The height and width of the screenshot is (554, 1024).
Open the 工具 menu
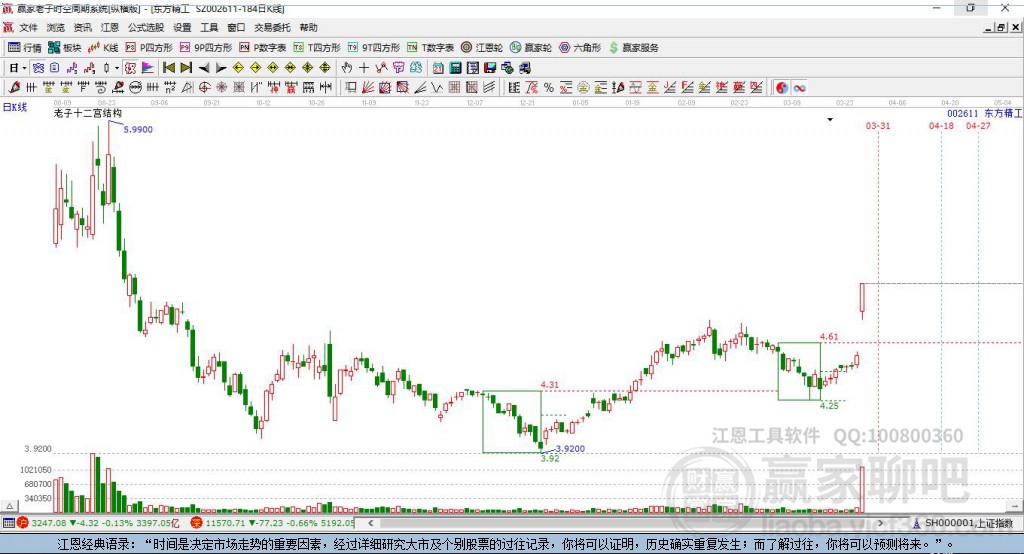(x=209, y=27)
